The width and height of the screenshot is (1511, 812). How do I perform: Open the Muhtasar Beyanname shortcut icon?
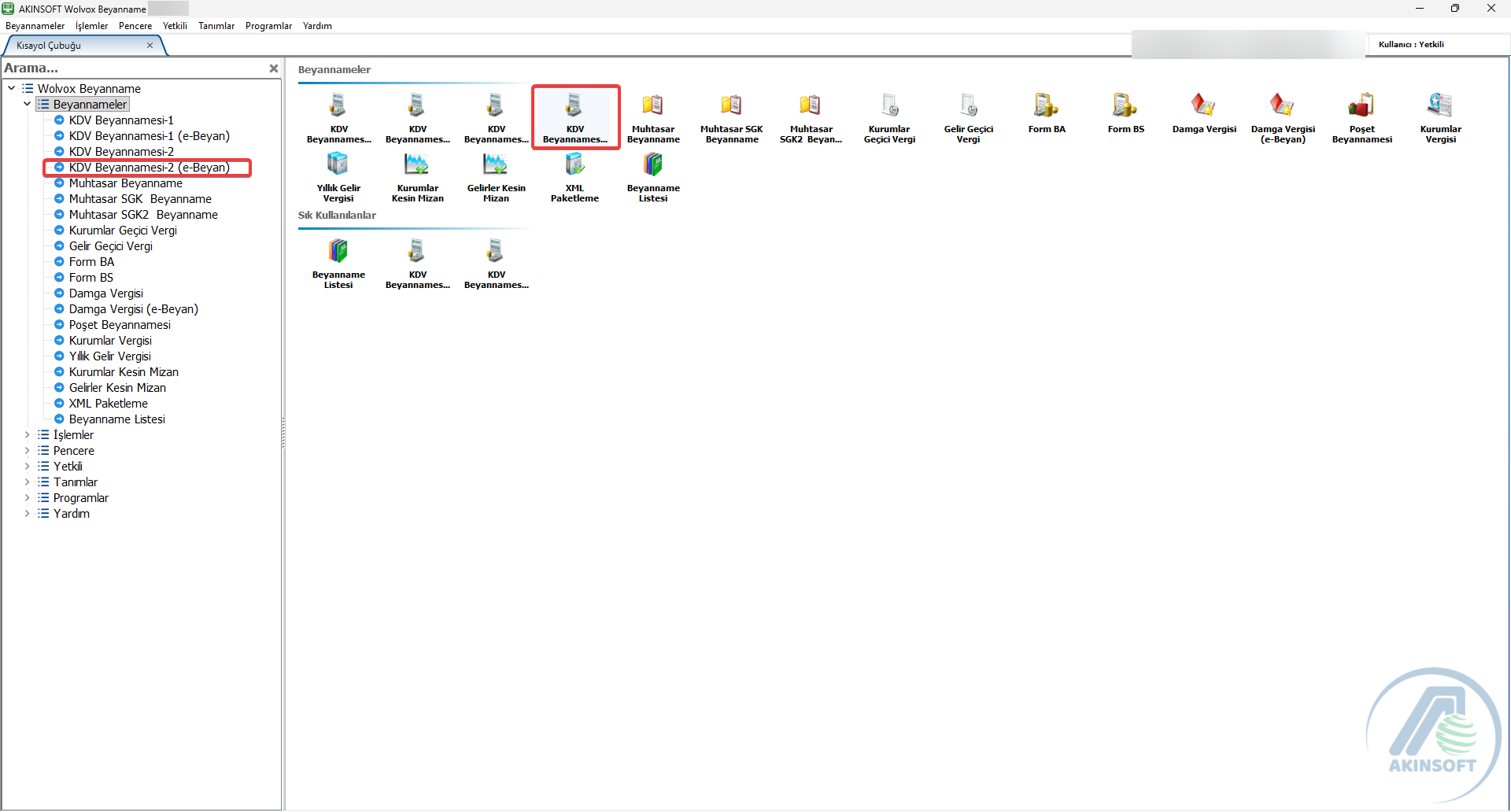pos(652,105)
